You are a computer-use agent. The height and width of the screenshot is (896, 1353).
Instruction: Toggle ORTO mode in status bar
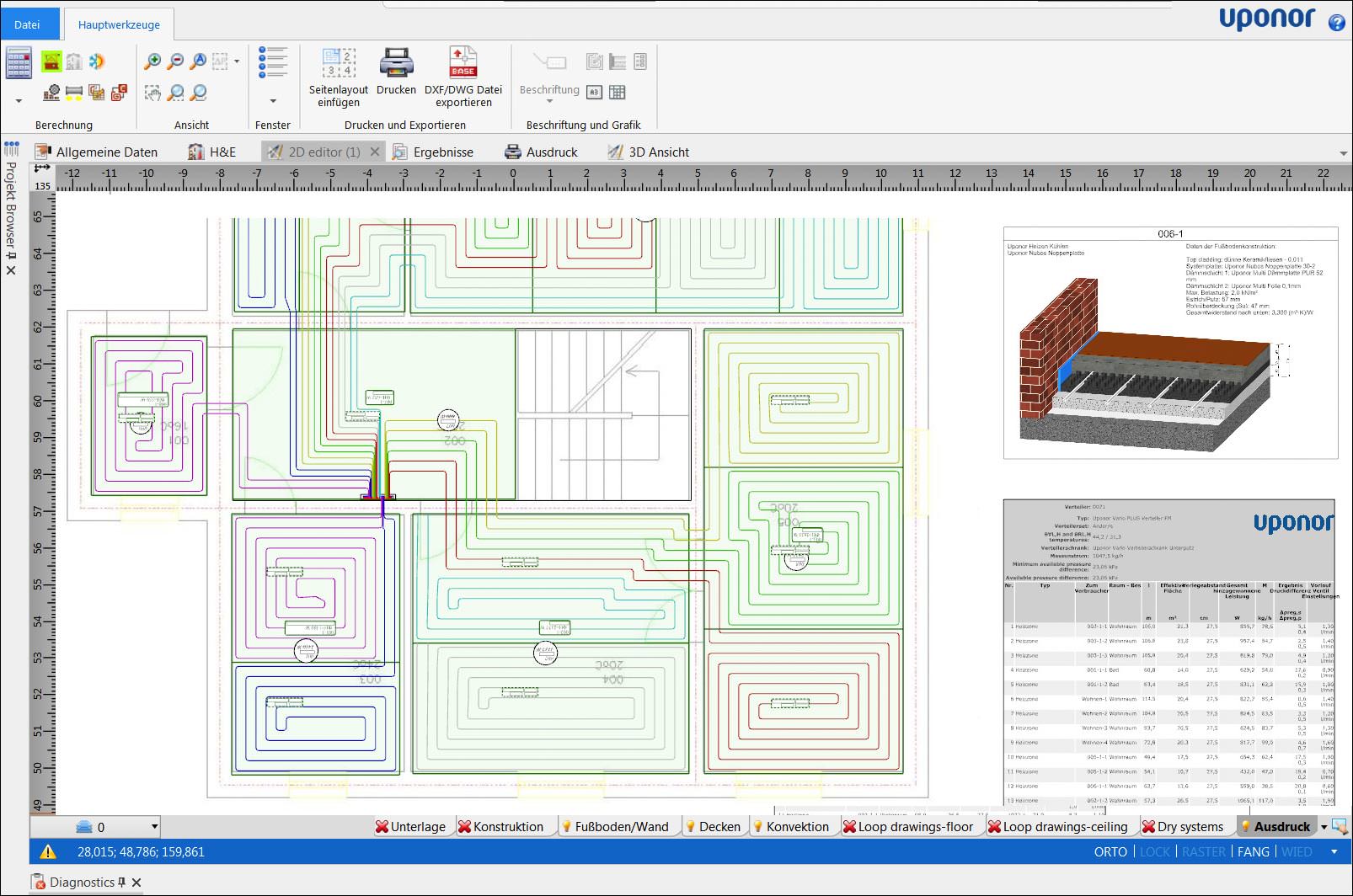pyautogui.click(x=1110, y=852)
